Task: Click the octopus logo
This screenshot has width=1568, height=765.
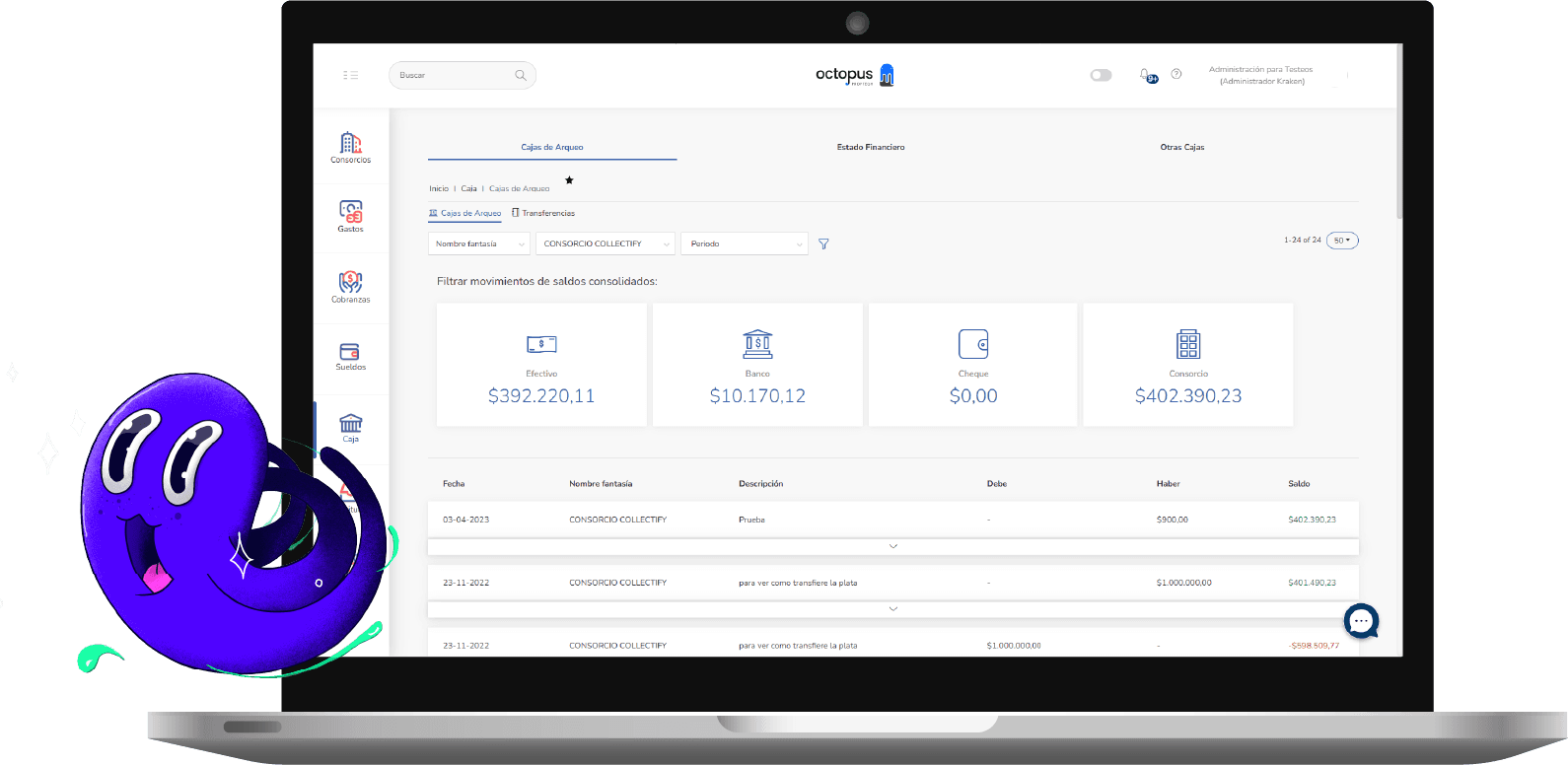Action: pyautogui.click(x=855, y=75)
